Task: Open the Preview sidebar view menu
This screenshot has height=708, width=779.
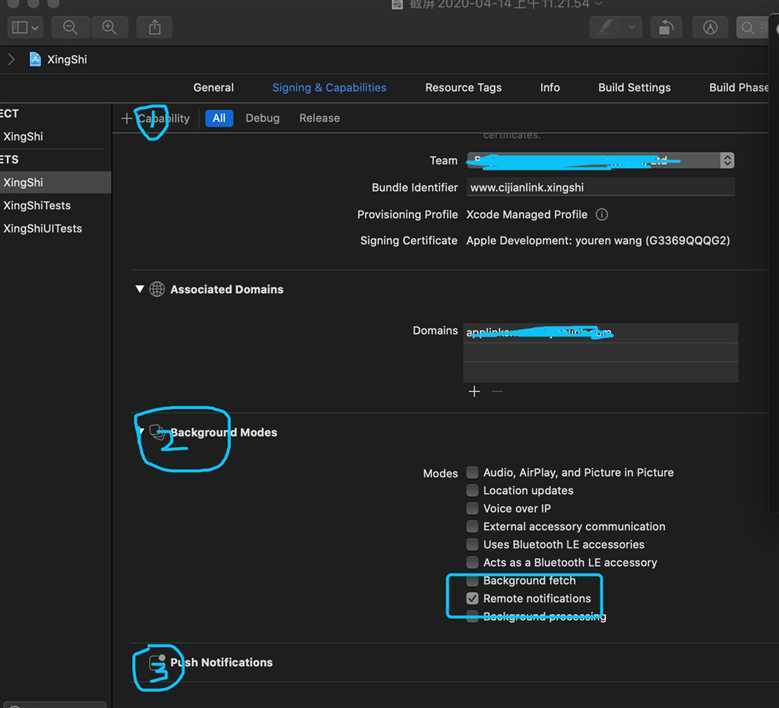Action: coord(25,27)
